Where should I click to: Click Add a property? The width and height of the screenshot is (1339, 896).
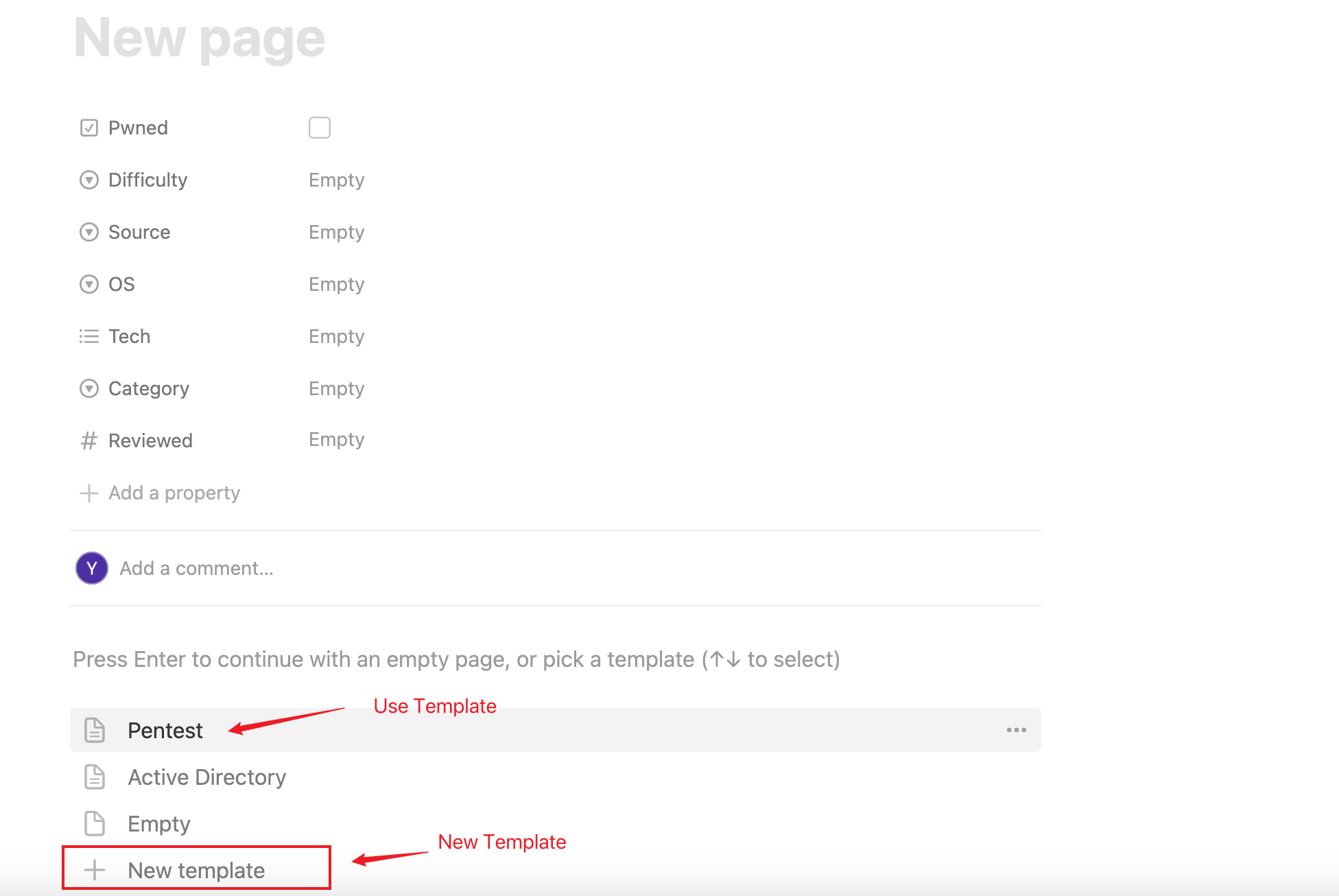pyautogui.click(x=160, y=493)
